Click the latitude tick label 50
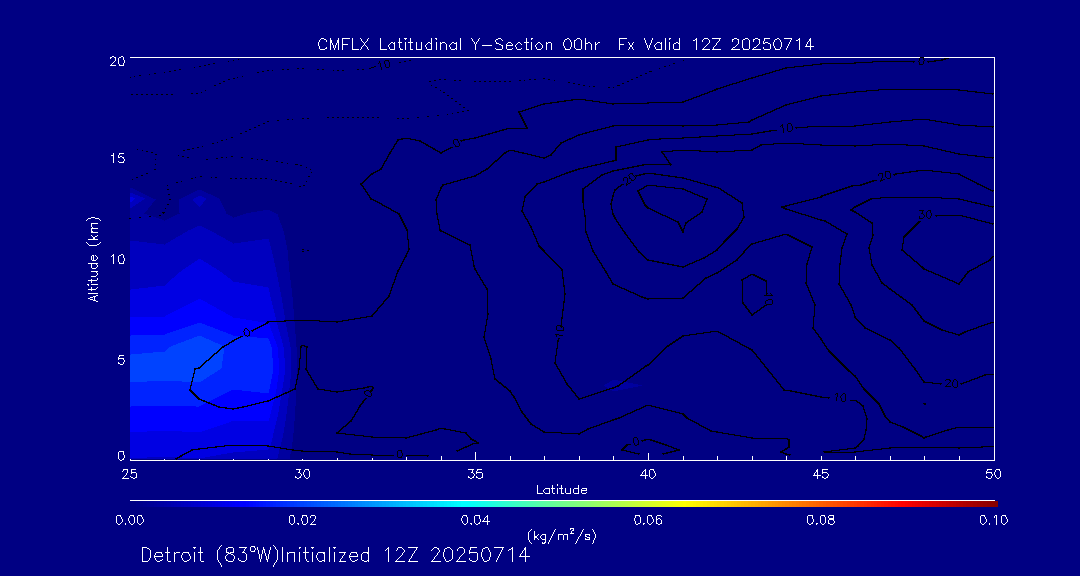Viewport: 1080px width, 576px height. [994, 474]
